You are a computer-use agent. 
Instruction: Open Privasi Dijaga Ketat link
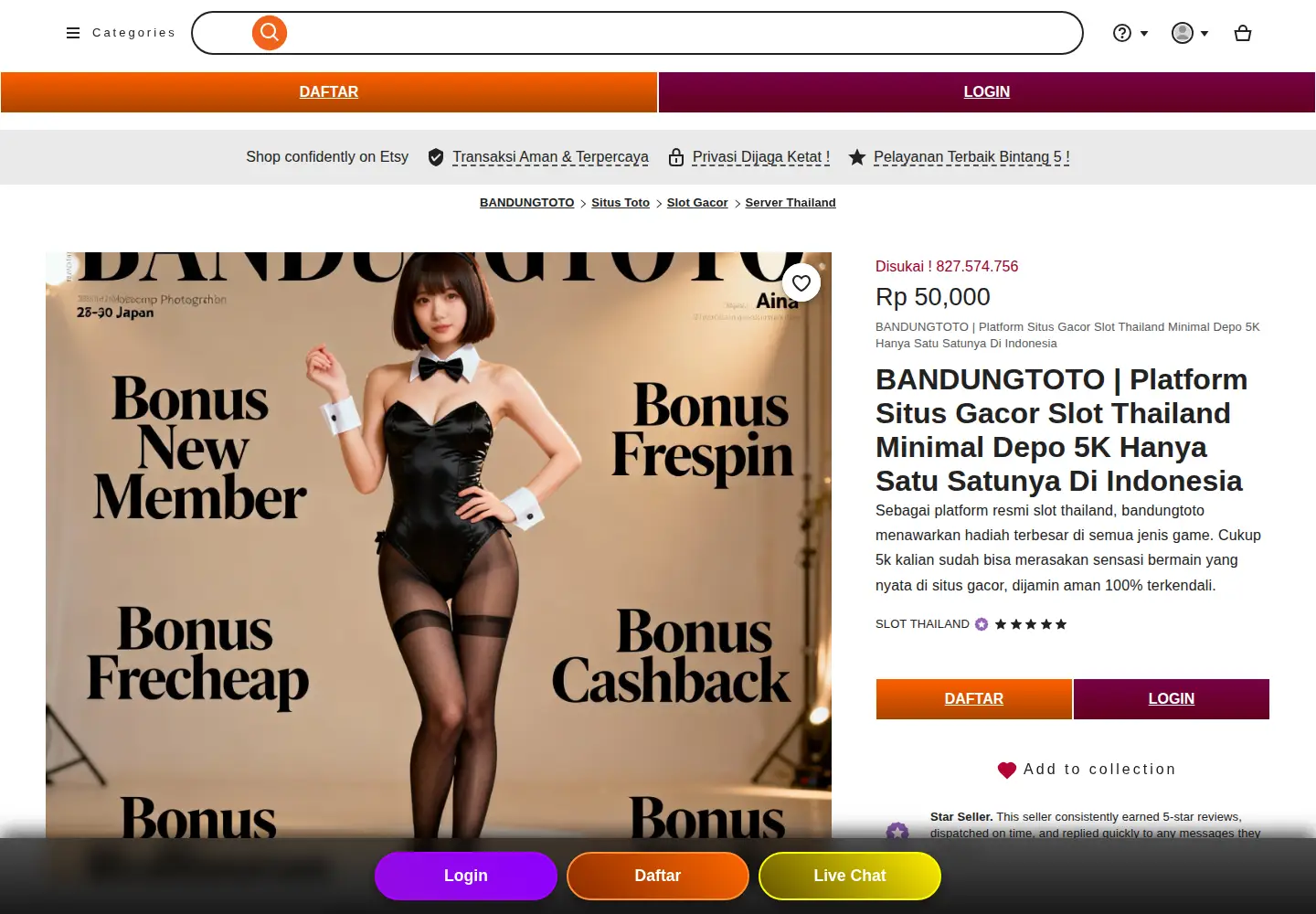click(x=761, y=157)
